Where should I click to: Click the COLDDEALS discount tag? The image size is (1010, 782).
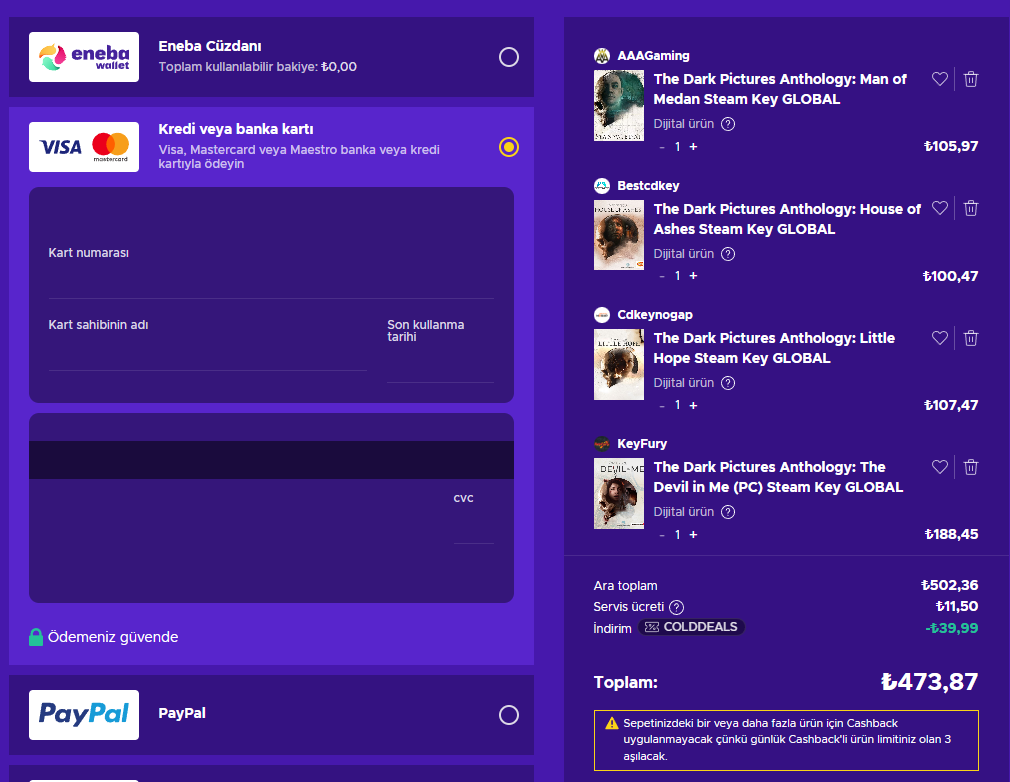692,627
